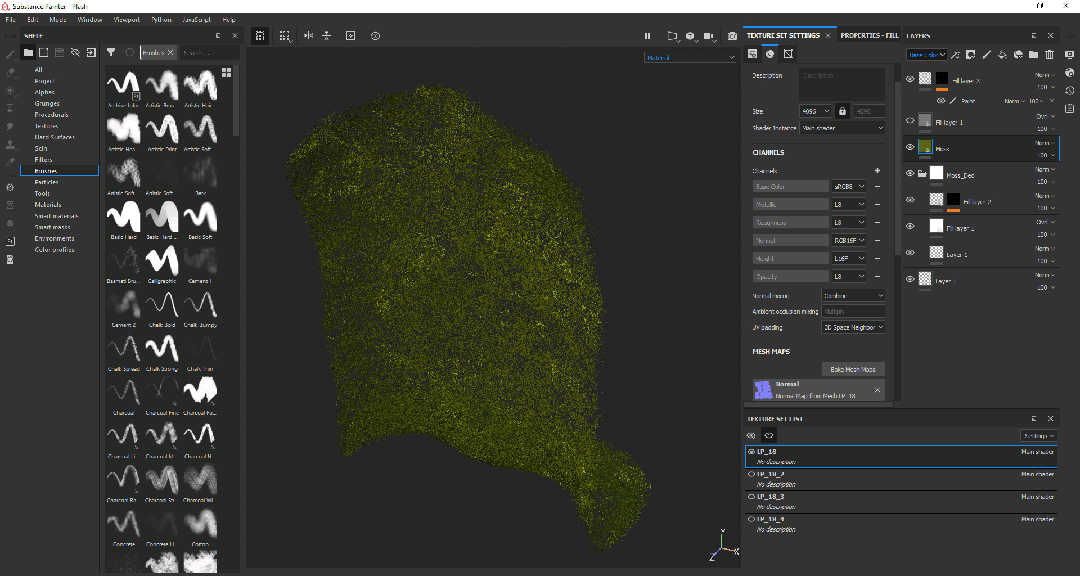Click the plus icon to add a channel
Viewport: 1080px width, 576px height.
coord(877,171)
